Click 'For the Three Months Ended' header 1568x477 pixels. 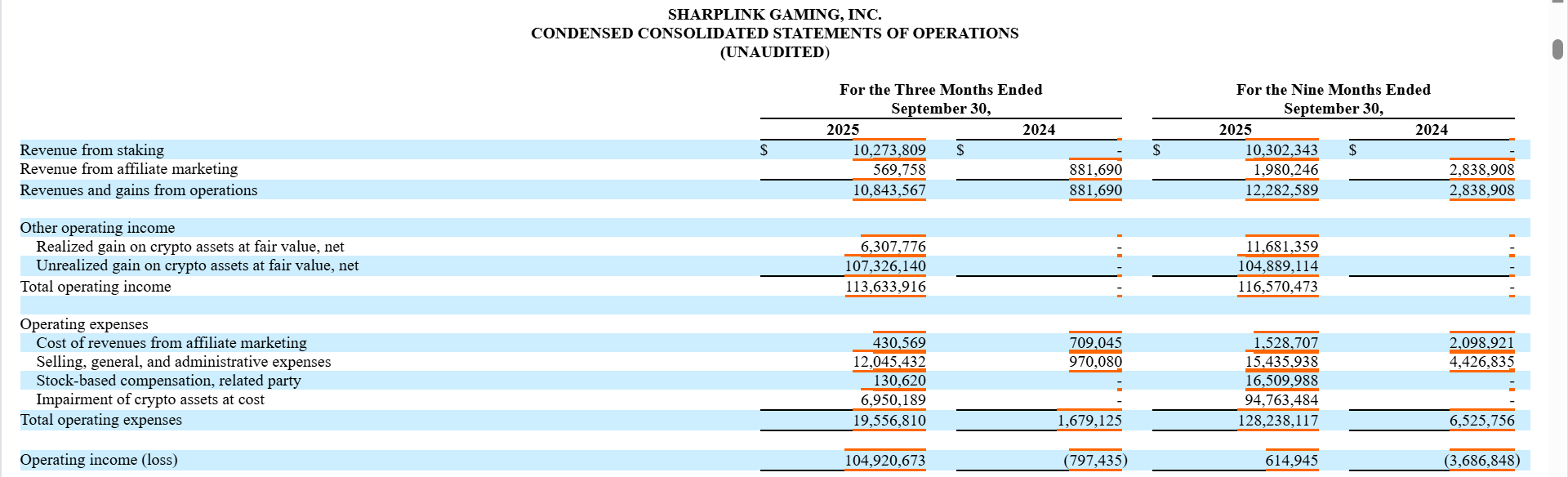pos(941,90)
